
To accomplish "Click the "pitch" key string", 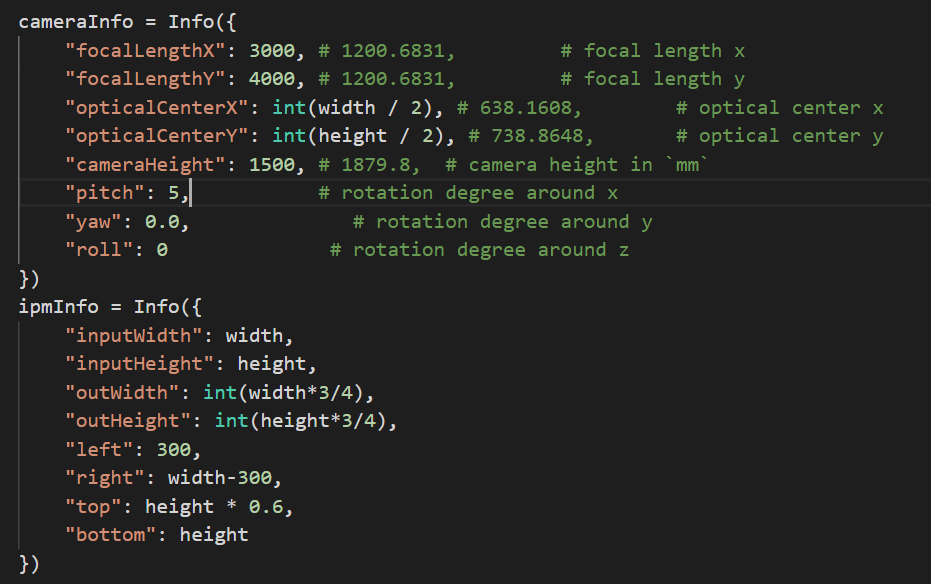I will 105,193.
